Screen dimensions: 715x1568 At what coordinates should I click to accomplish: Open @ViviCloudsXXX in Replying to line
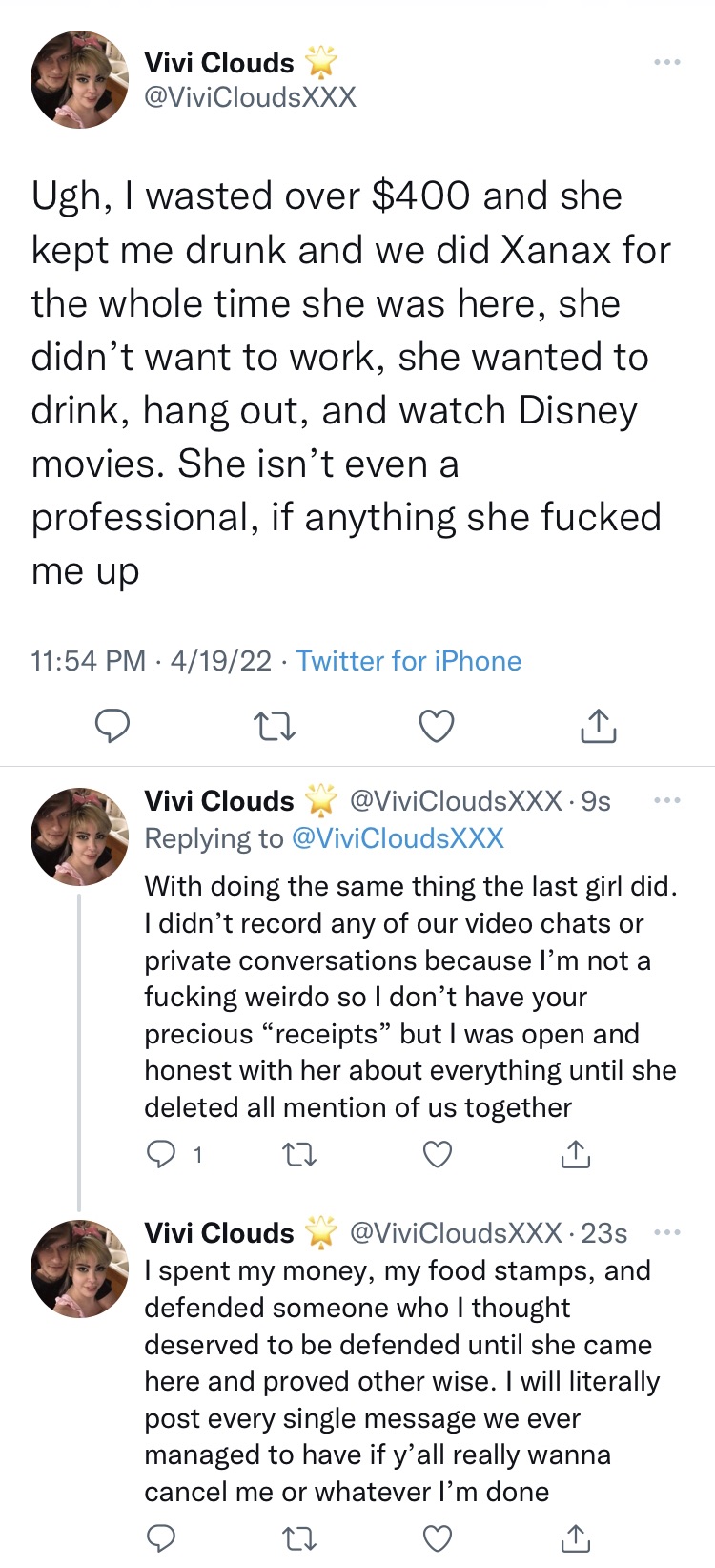[x=397, y=838]
